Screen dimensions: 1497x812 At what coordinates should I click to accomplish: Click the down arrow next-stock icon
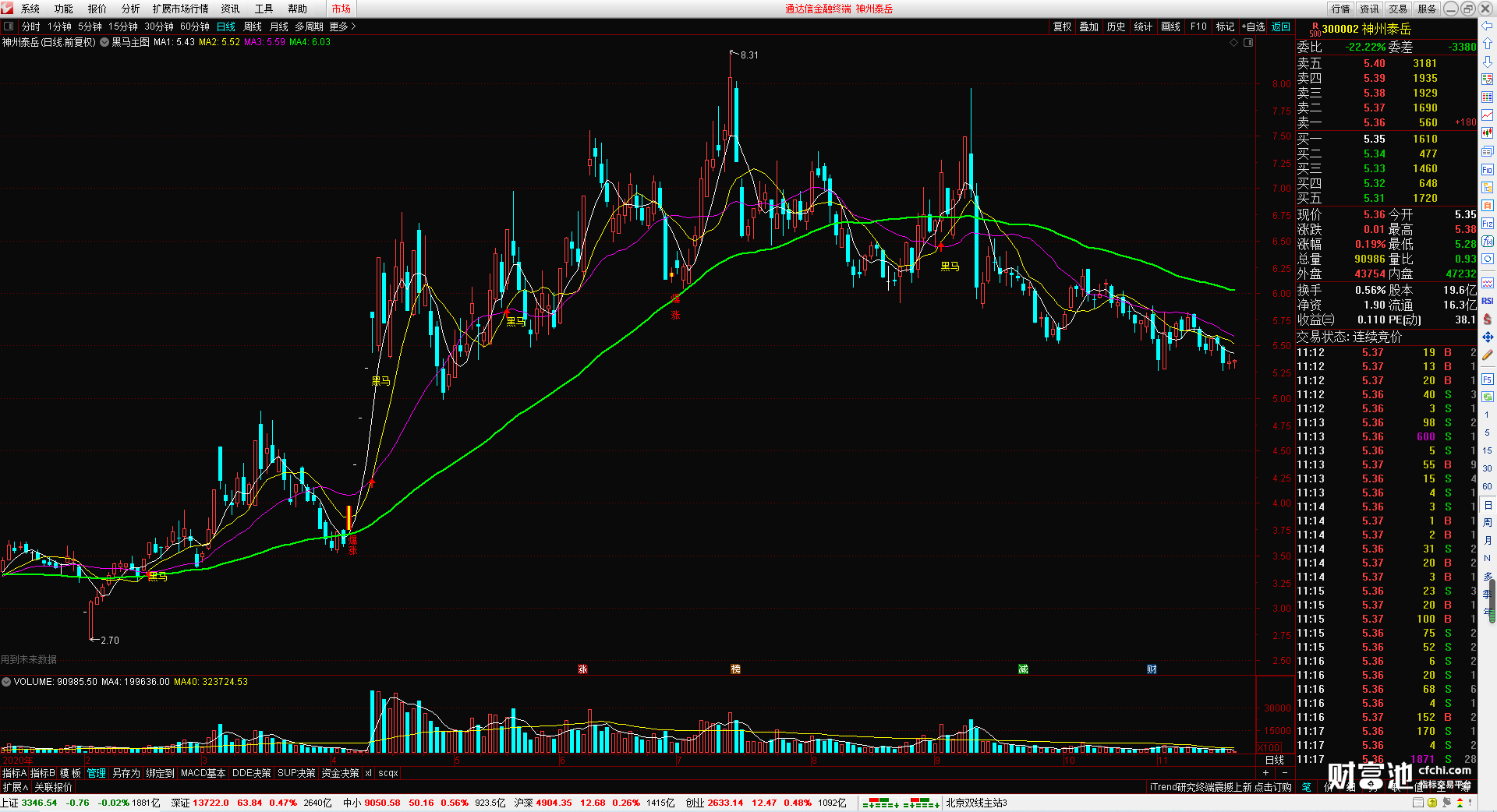coord(1487,61)
